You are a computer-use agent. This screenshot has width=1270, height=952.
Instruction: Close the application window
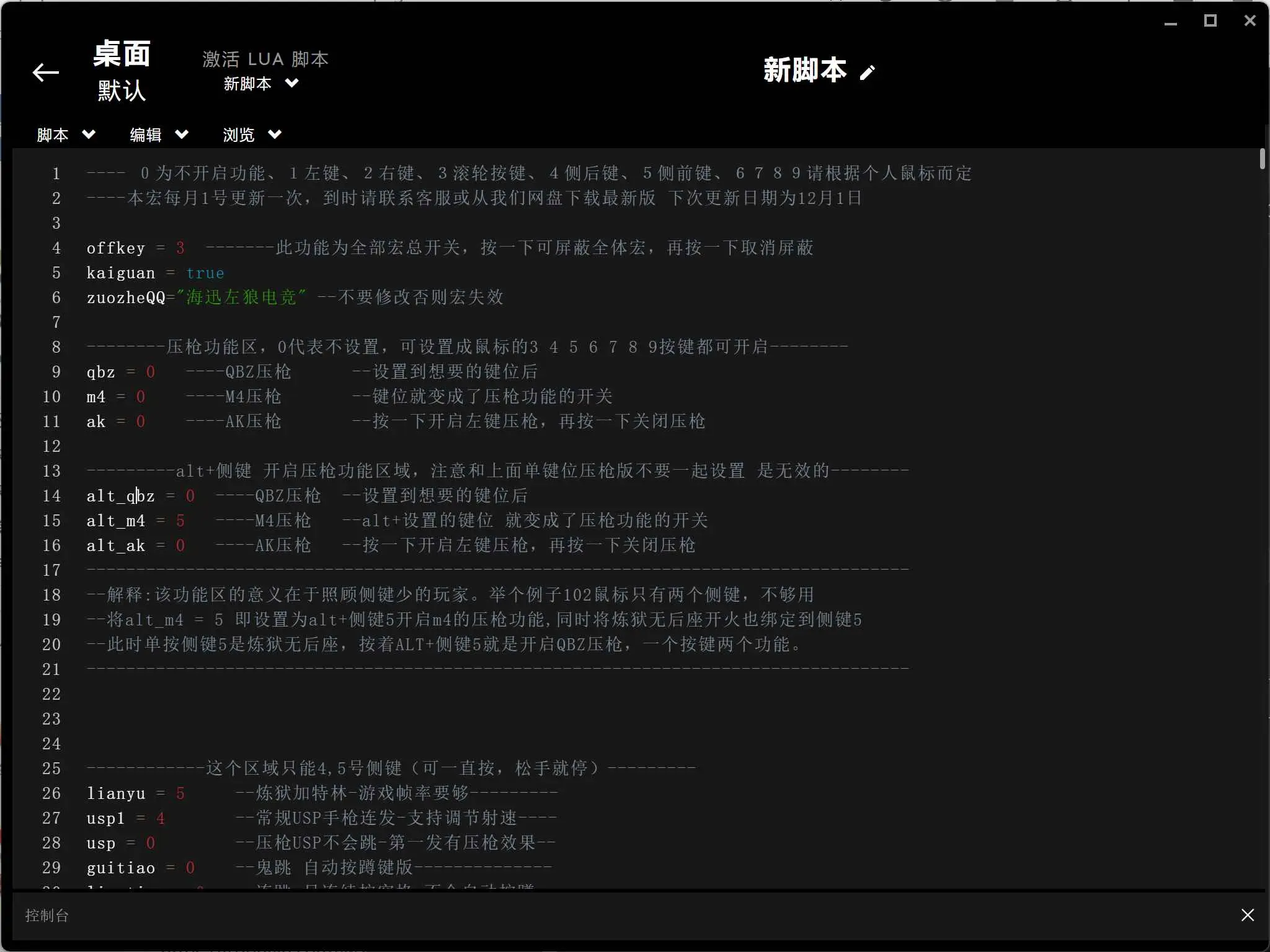[1250, 21]
